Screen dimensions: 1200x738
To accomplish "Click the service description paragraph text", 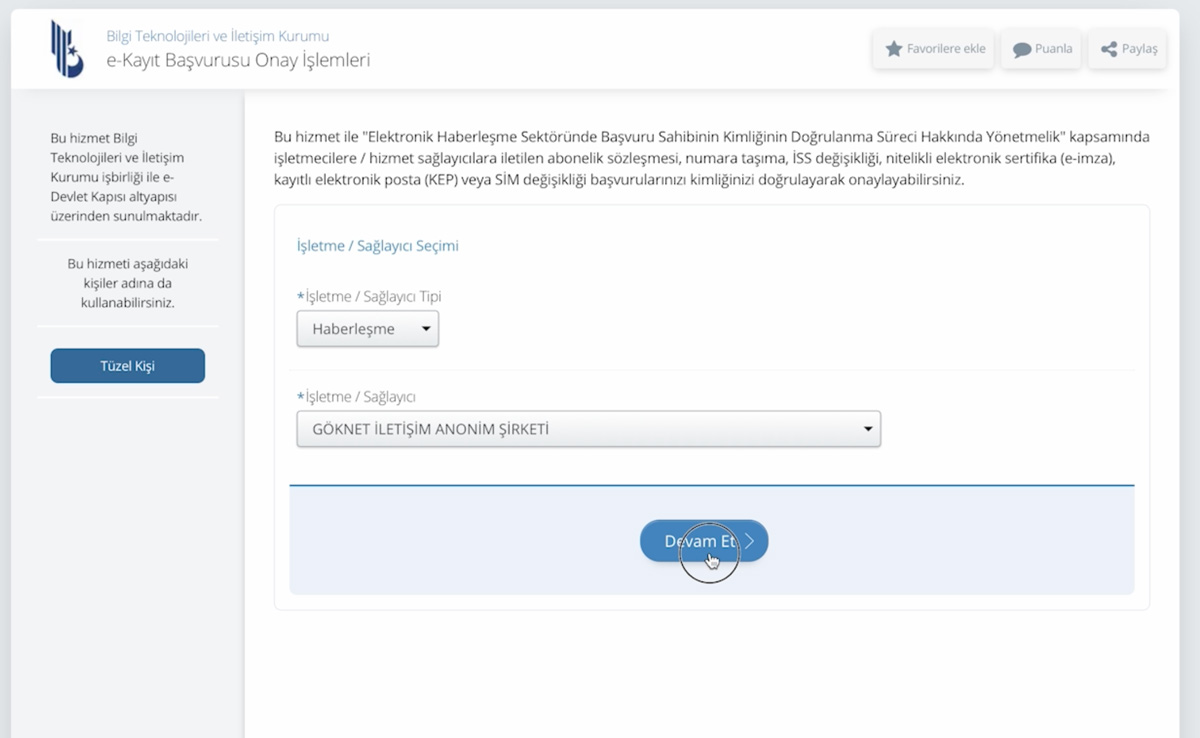I will (x=711, y=158).
